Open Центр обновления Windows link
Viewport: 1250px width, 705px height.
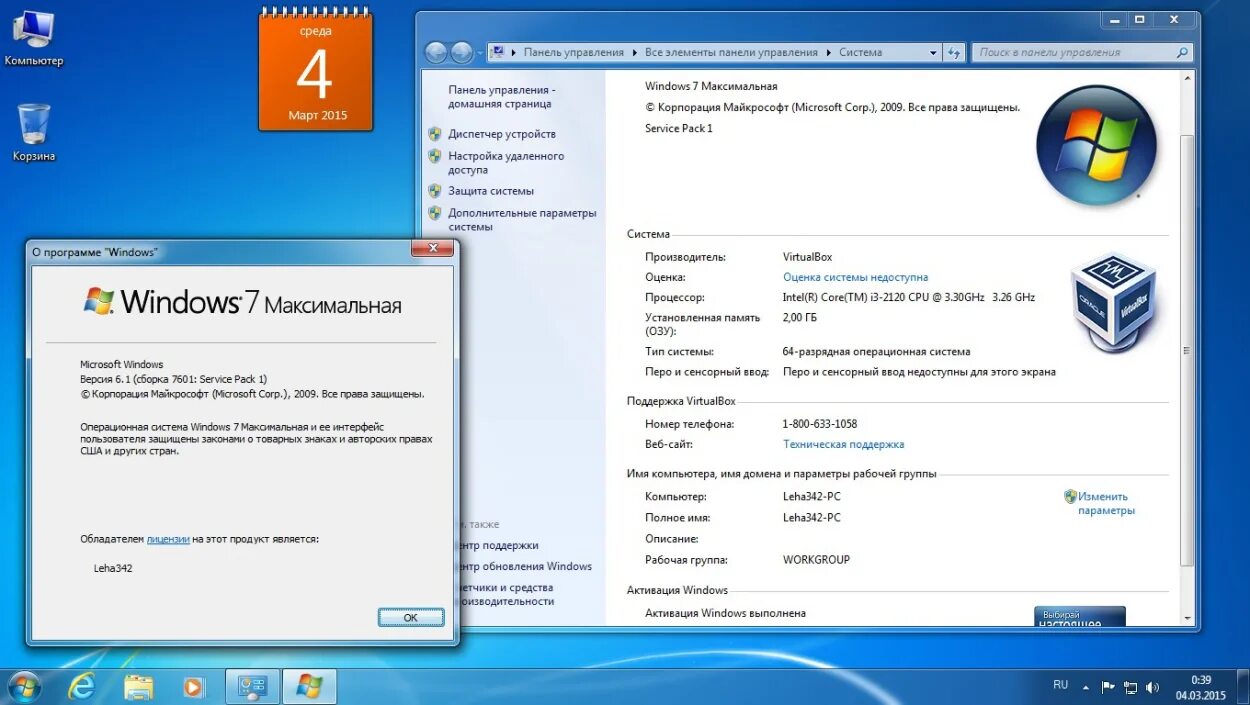pos(525,566)
